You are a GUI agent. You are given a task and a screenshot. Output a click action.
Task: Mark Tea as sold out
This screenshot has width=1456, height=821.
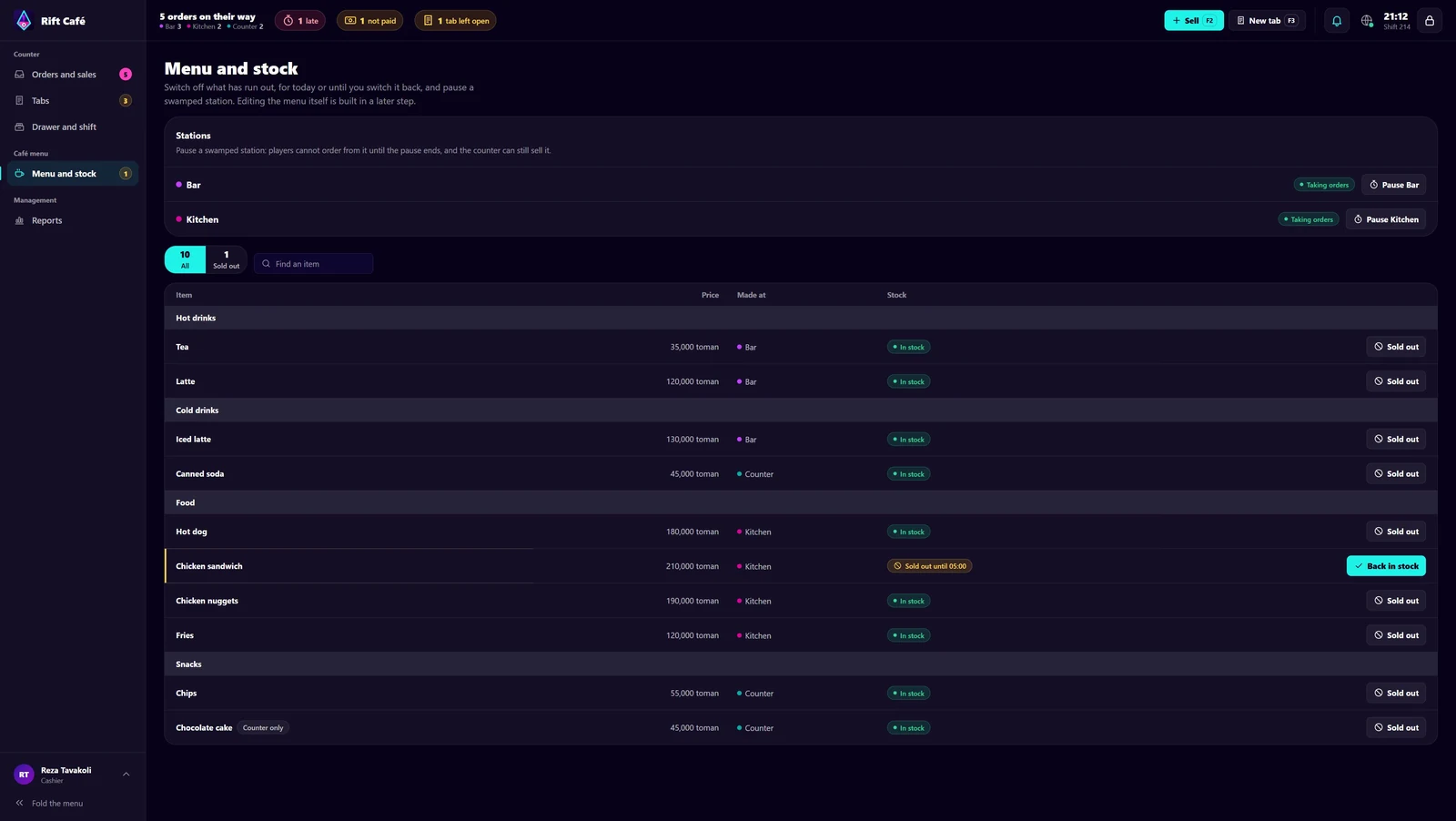click(x=1396, y=347)
